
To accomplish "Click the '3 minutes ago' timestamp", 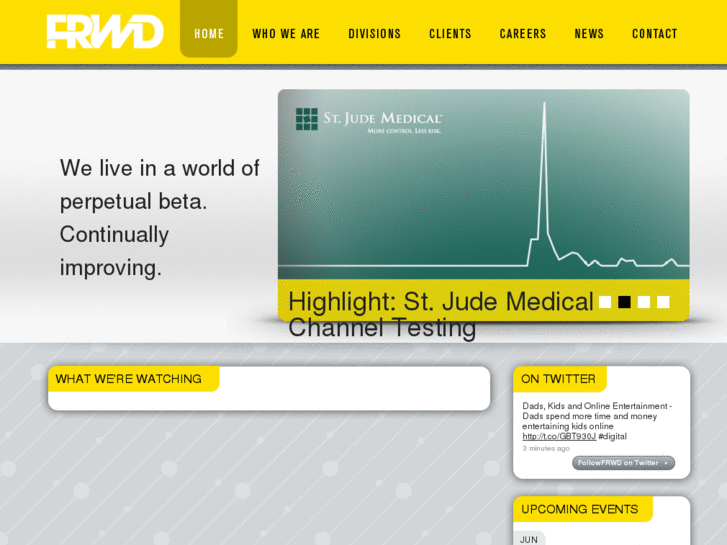I will click(x=546, y=449).
